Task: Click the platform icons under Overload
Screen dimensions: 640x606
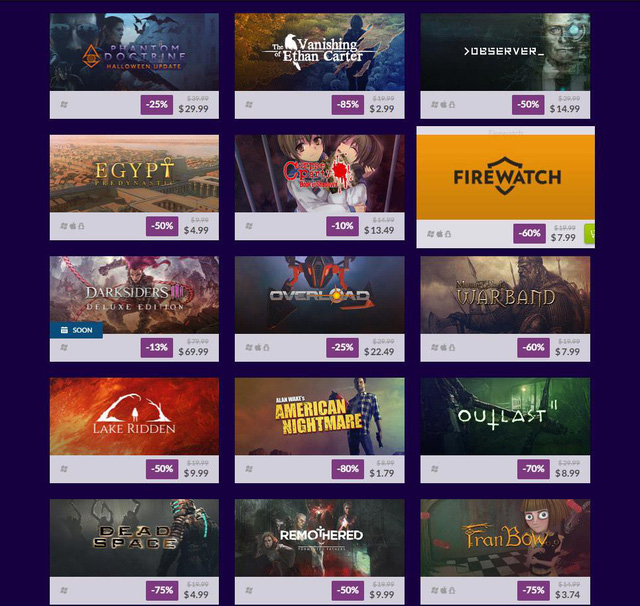Action: click(257, 347)
